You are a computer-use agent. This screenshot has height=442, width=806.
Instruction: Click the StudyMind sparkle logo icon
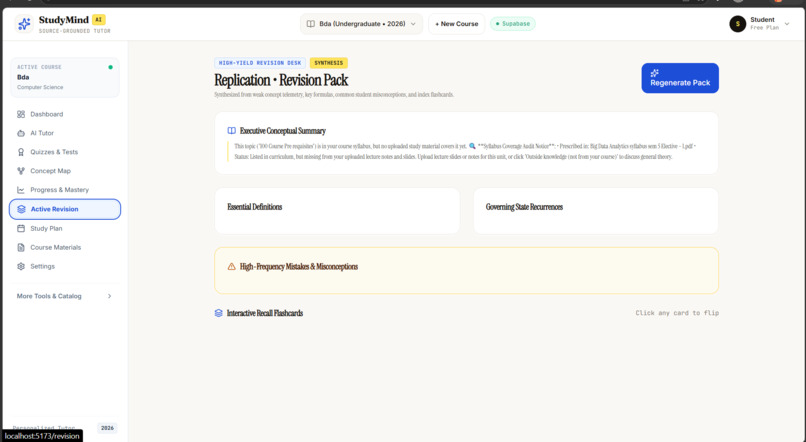(x=24, y=24)
